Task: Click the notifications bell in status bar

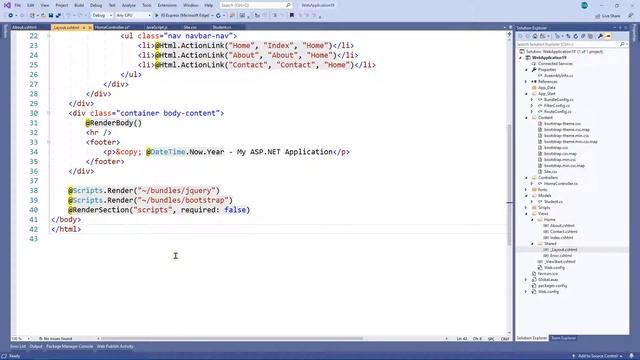Action: pos(631,356)
